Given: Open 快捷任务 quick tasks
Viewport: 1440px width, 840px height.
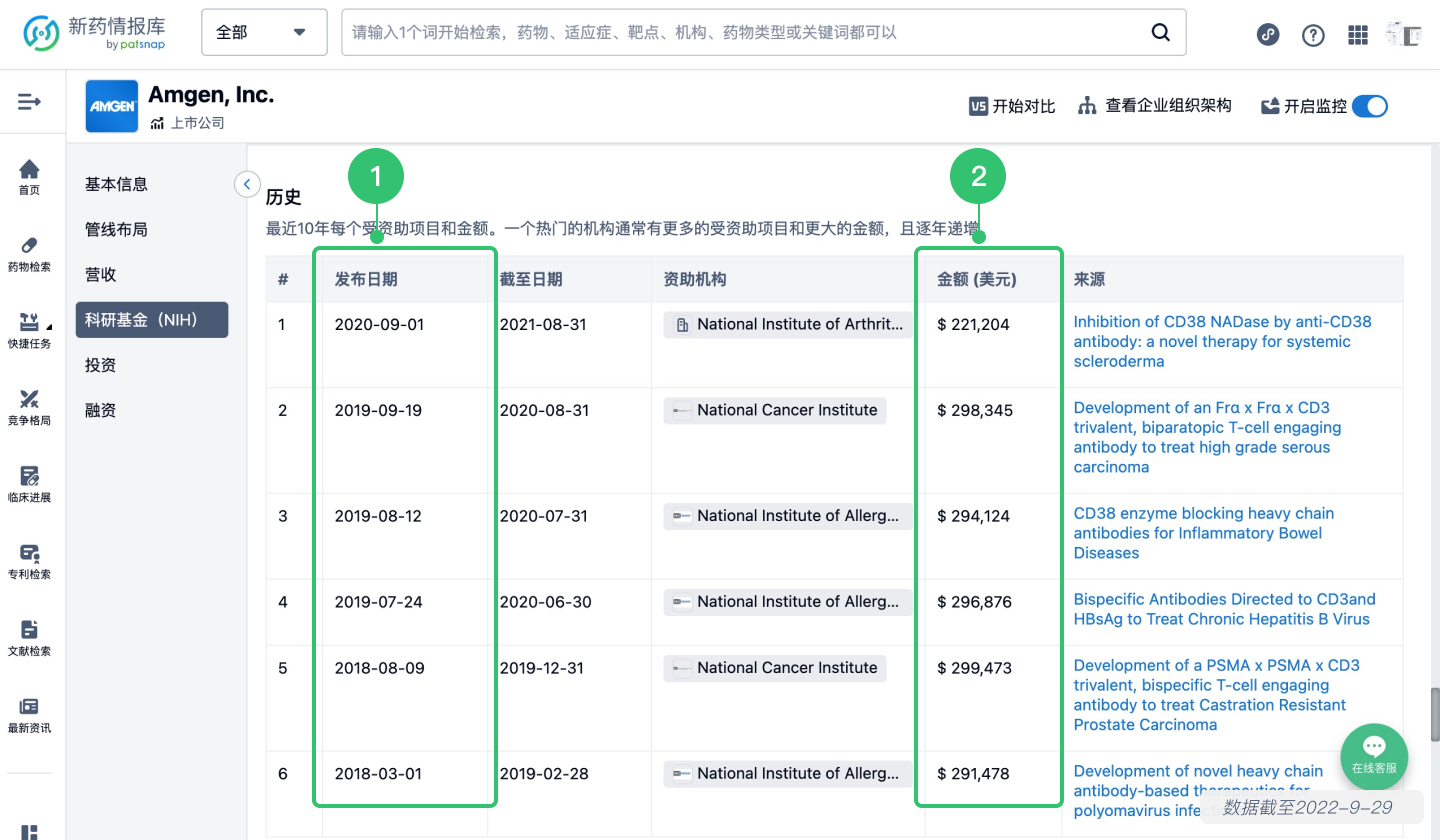Looking at the screenshot, I should coord(30,331).
